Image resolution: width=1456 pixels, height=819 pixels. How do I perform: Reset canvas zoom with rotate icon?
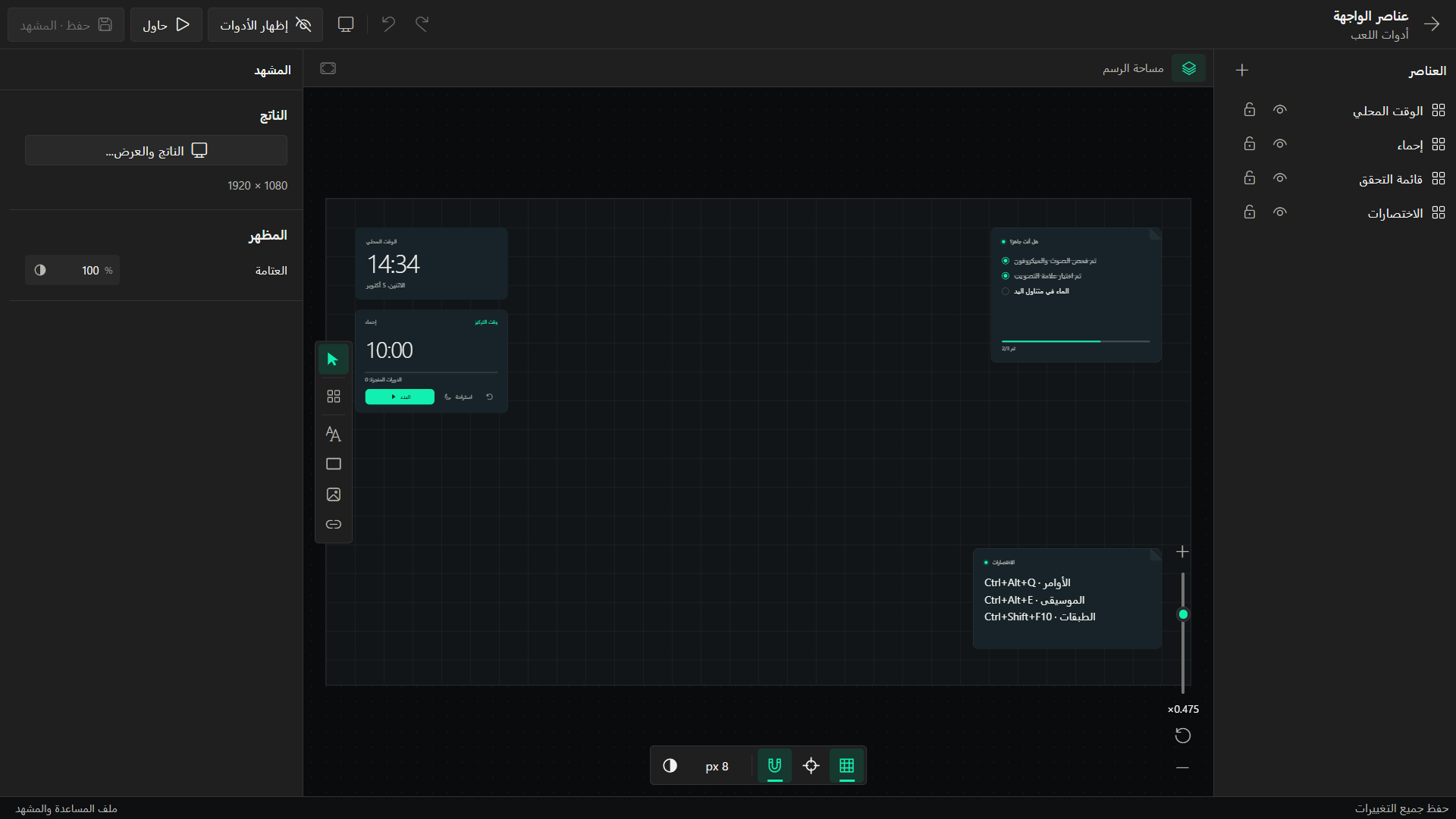(x=1183, y=736)
